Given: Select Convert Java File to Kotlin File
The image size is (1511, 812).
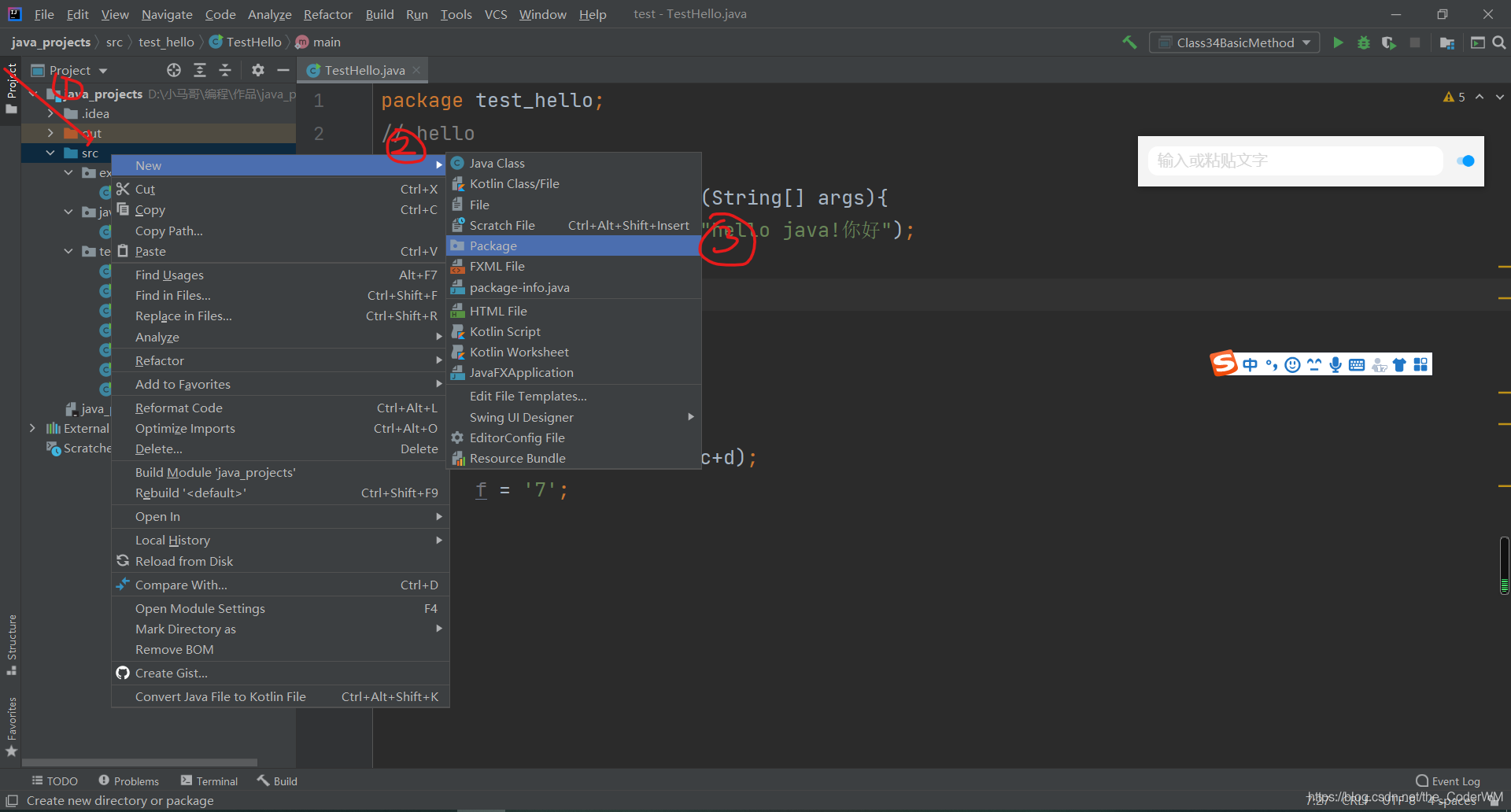Looking at the screenshot, I should pyautogui.click(x=280, y=696).
